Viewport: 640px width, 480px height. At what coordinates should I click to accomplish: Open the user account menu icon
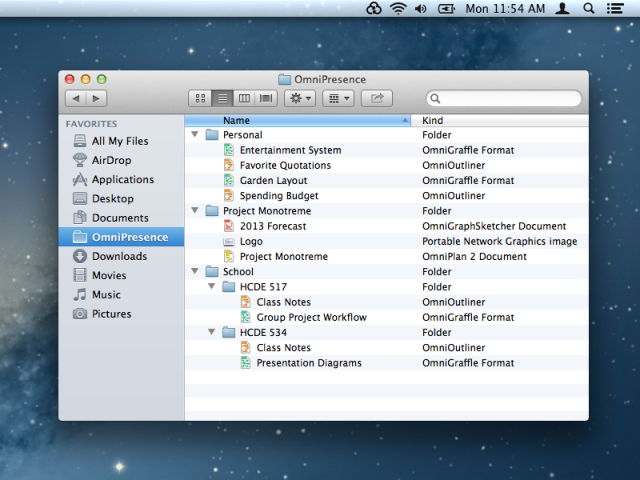(562, 8)
